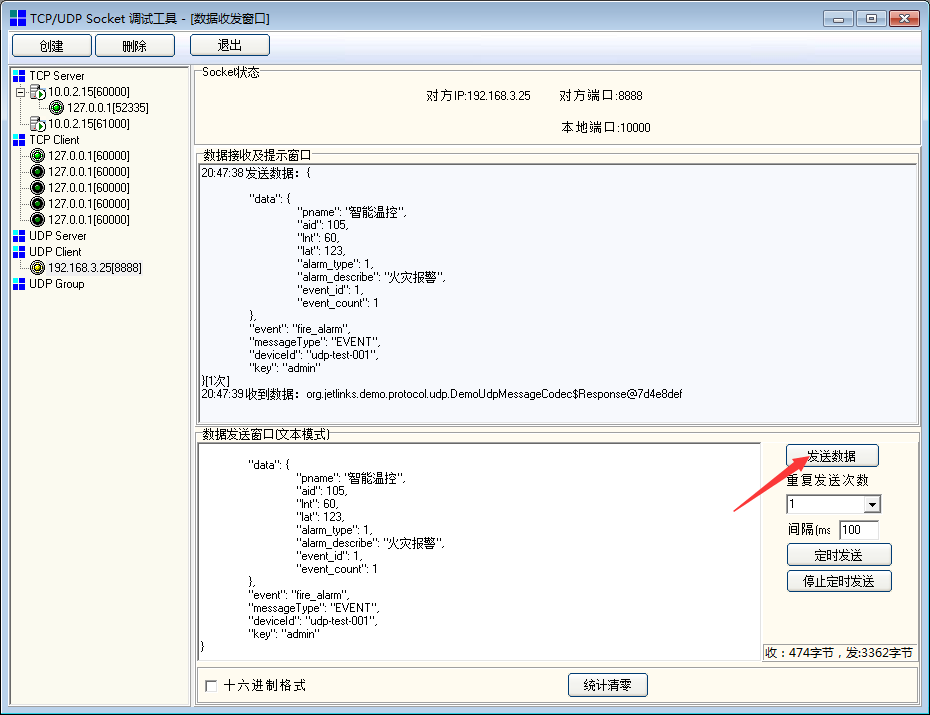Select the 10.0.2.15[61000] server icon
930x715 pixels.
[38, 124]
